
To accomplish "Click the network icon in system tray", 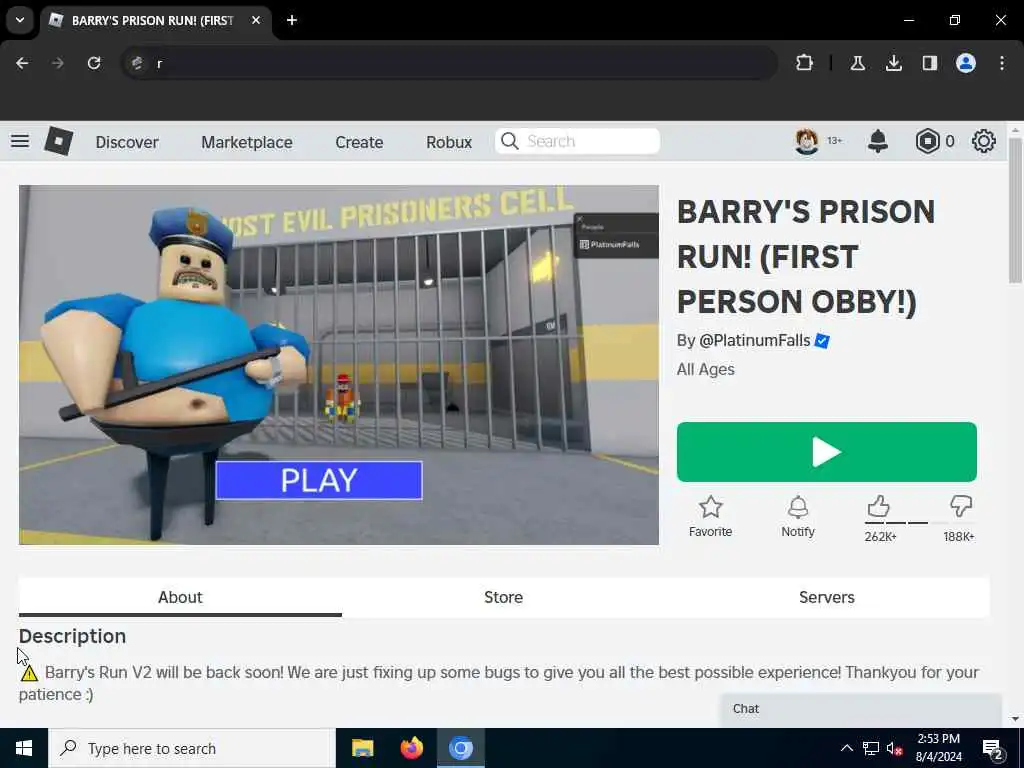I will pos(871,748).
